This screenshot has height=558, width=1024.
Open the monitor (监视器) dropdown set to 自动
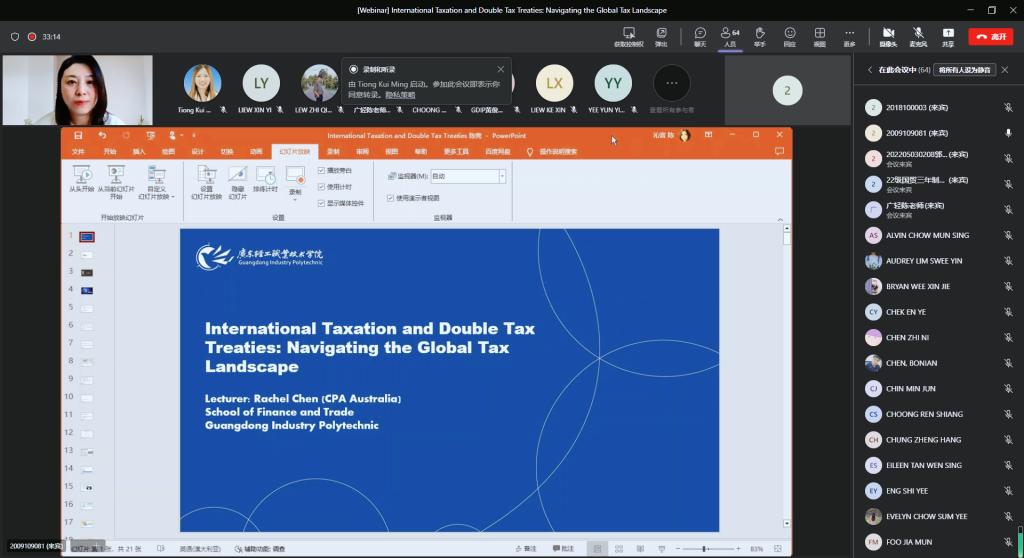[x=467, y=176]
